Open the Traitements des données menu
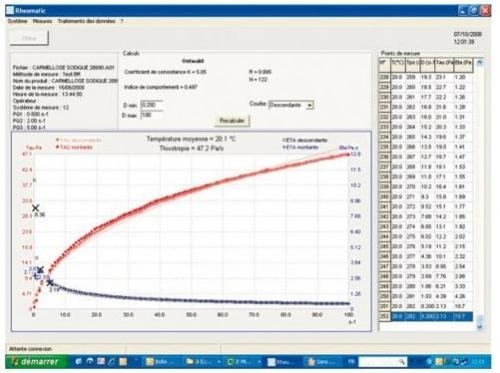 click(x=86, y=21)
